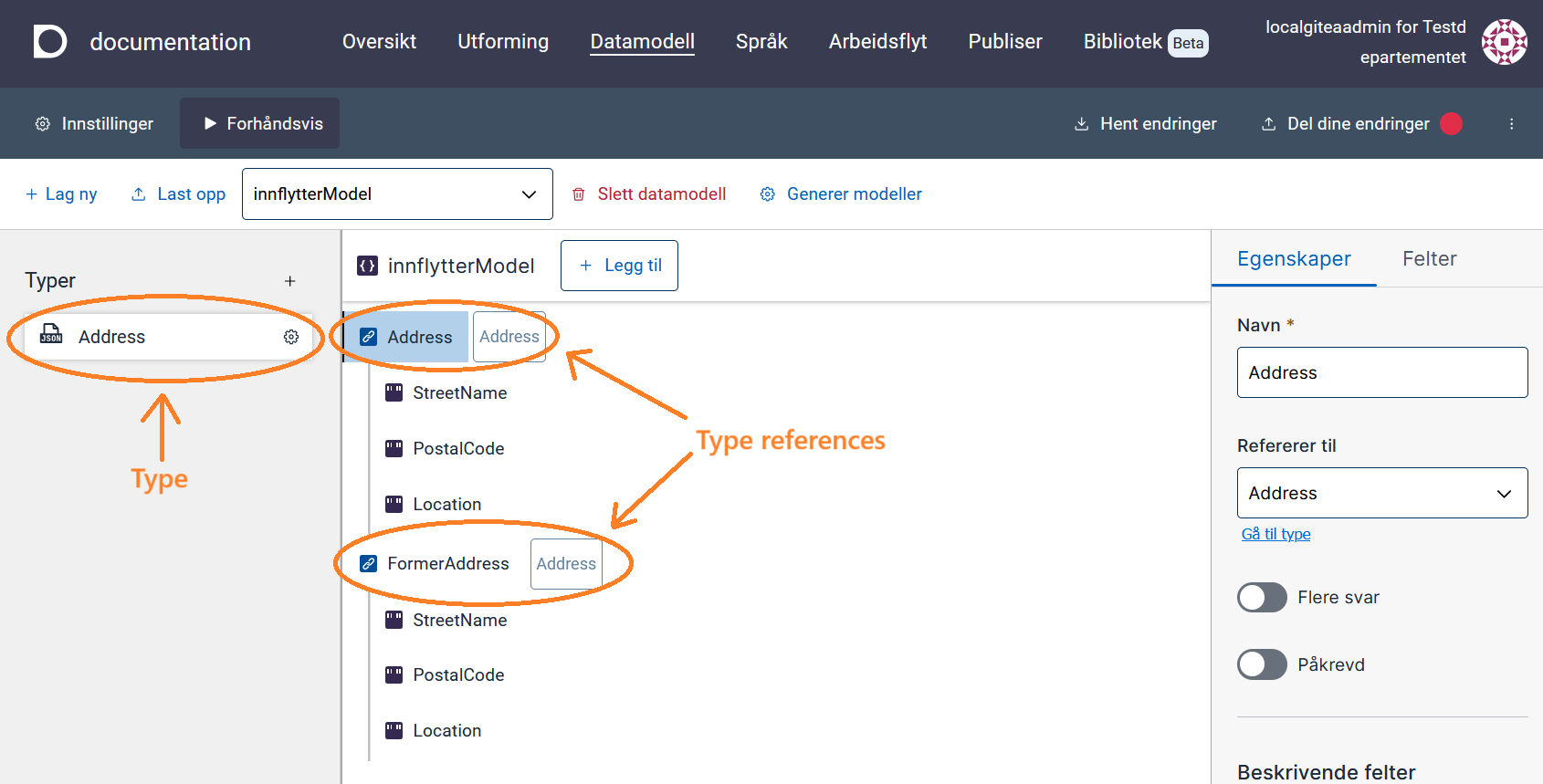
Task: Open the innflytterModel data model dropdown
Action: 397,193
